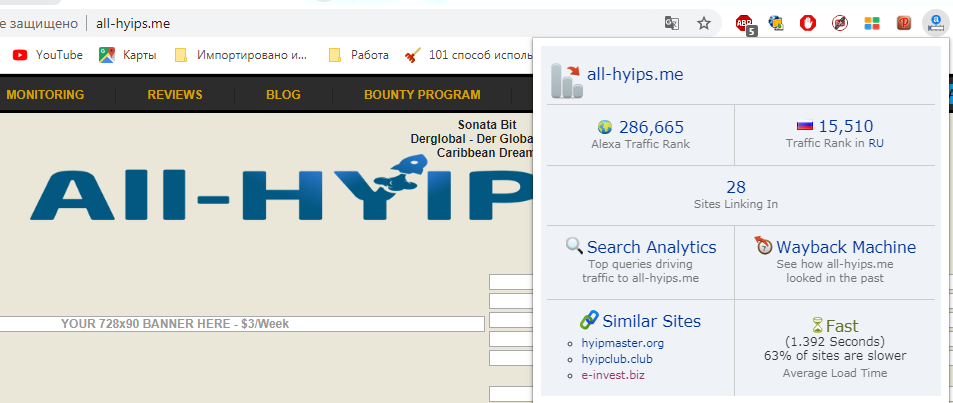This screenshot has width=953, height=403.
Task: Navigate to the BOUNTY PROGRAM page
Action: pyautogui.click(x=422, y=95)
